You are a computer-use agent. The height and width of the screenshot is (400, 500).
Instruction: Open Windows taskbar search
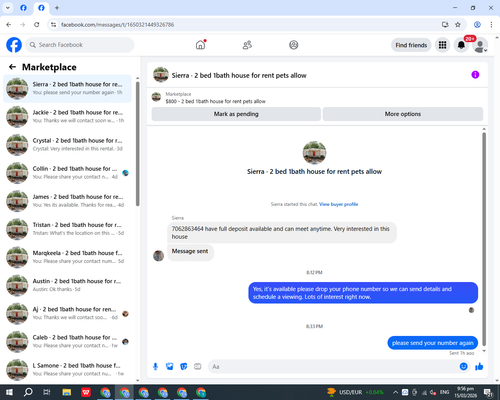28,392
